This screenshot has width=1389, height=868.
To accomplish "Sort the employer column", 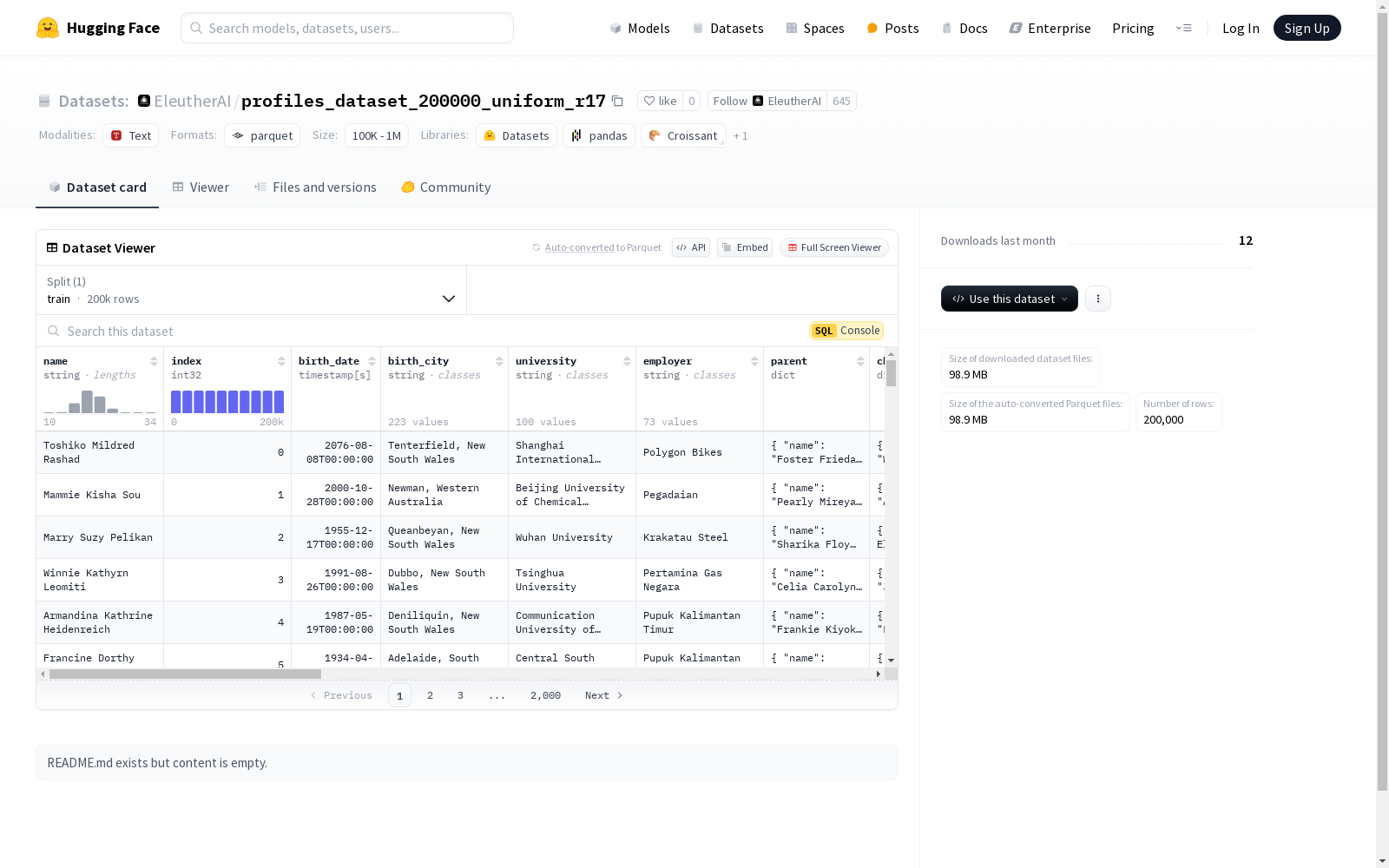I will click(x=754, y=361).
